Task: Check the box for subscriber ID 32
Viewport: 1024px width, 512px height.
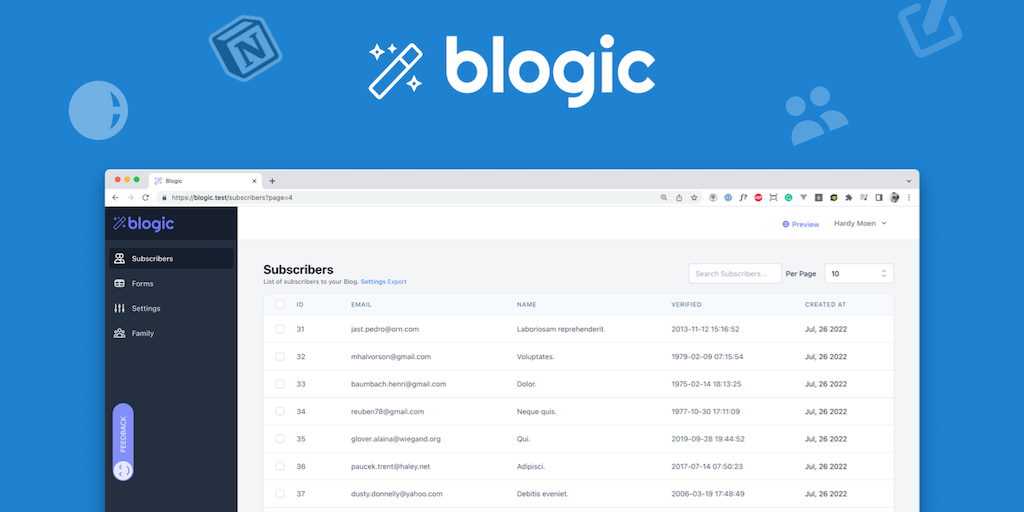Action: 280,357
